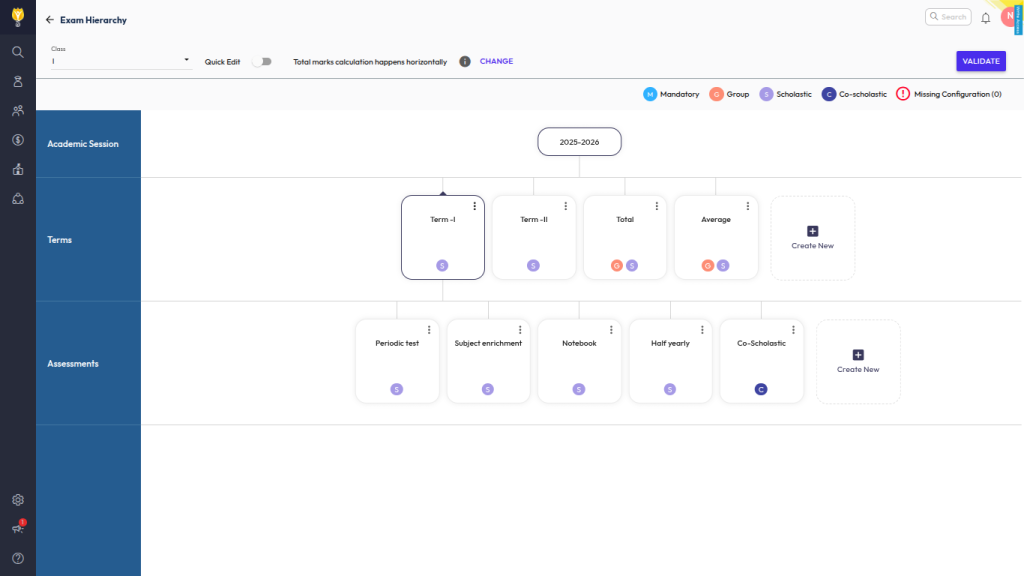Open three-dot menu on Periodic test card
The height and width of the screenshot is (576, 1024).
tap(429, 330)
